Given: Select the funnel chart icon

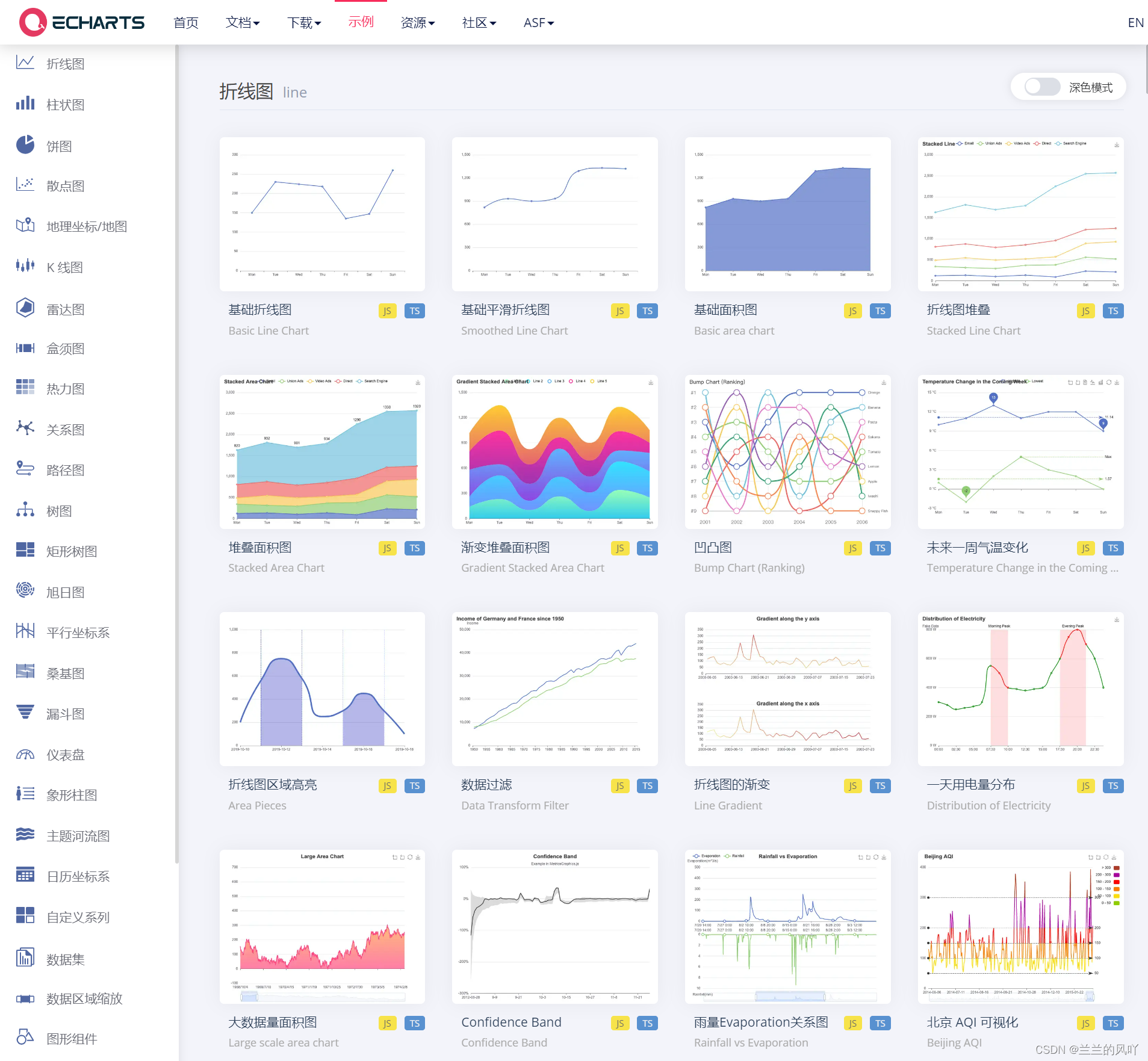Looking at the screenshot, I should (x=25, y=713).
